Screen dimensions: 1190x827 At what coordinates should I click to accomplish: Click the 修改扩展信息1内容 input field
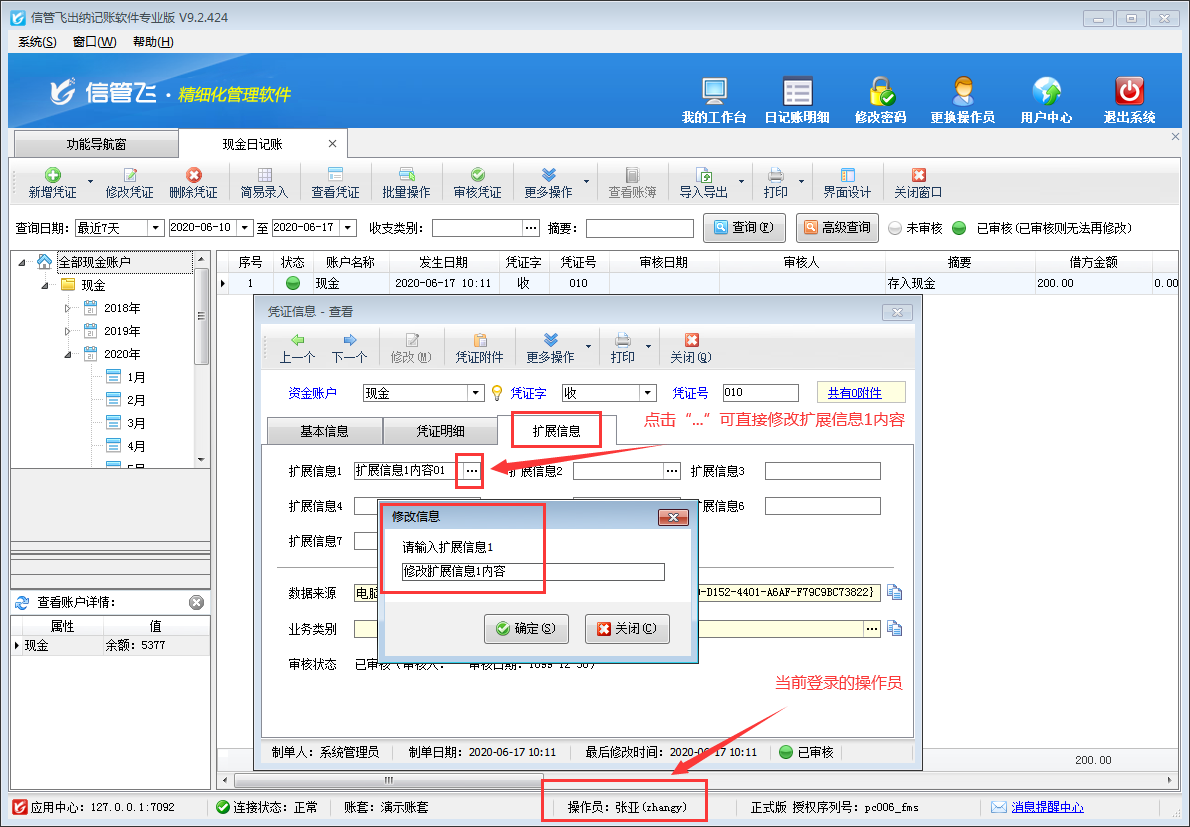coord(532,572)
